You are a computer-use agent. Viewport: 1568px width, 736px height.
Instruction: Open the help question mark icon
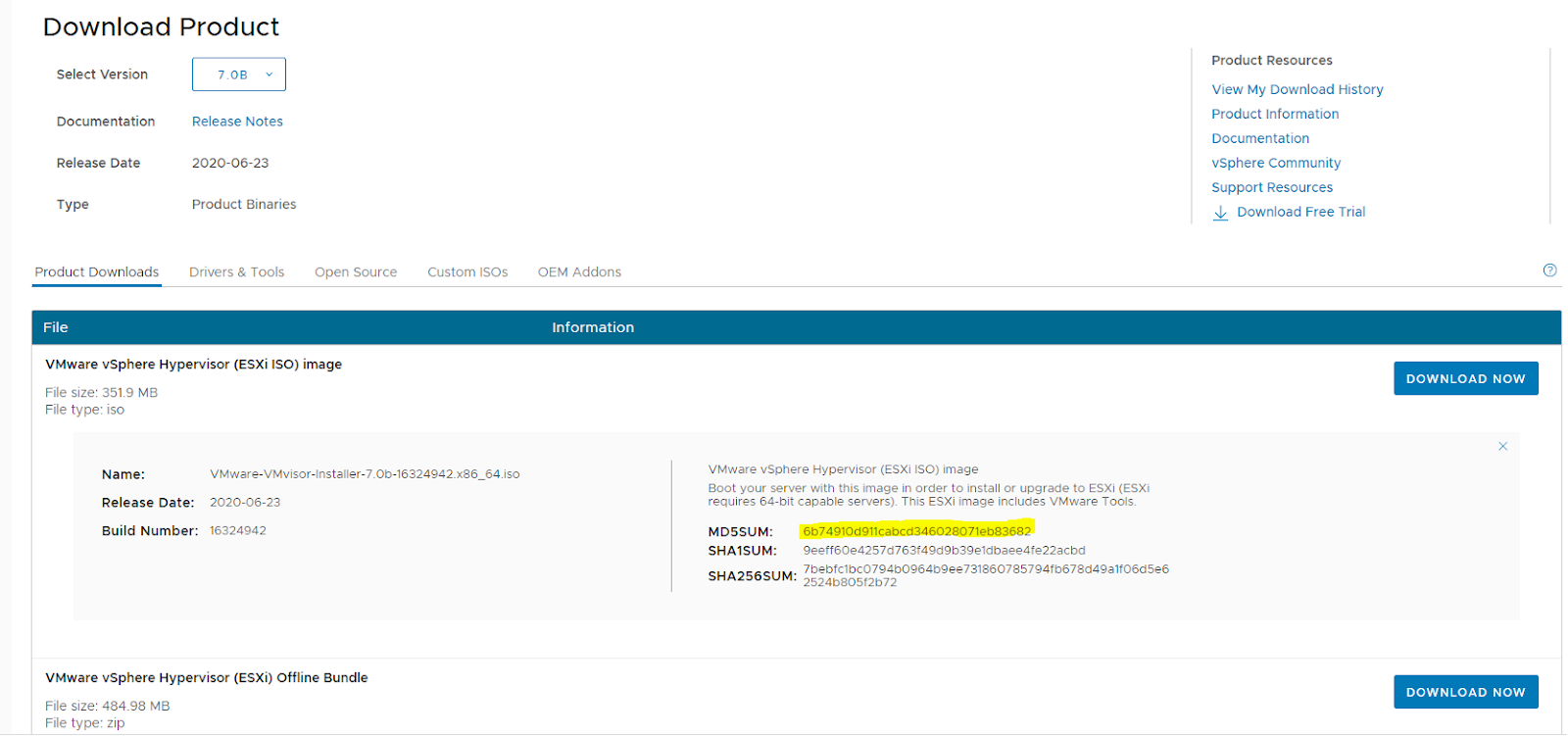click(1549, 270)
